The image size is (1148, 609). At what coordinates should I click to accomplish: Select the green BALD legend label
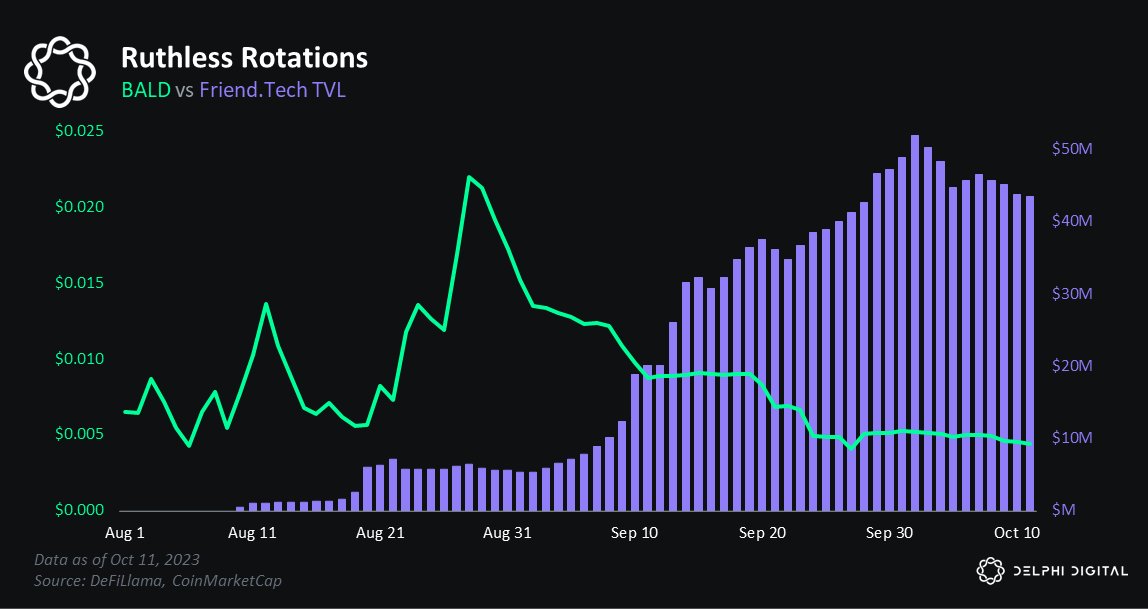tap(145, 90)
